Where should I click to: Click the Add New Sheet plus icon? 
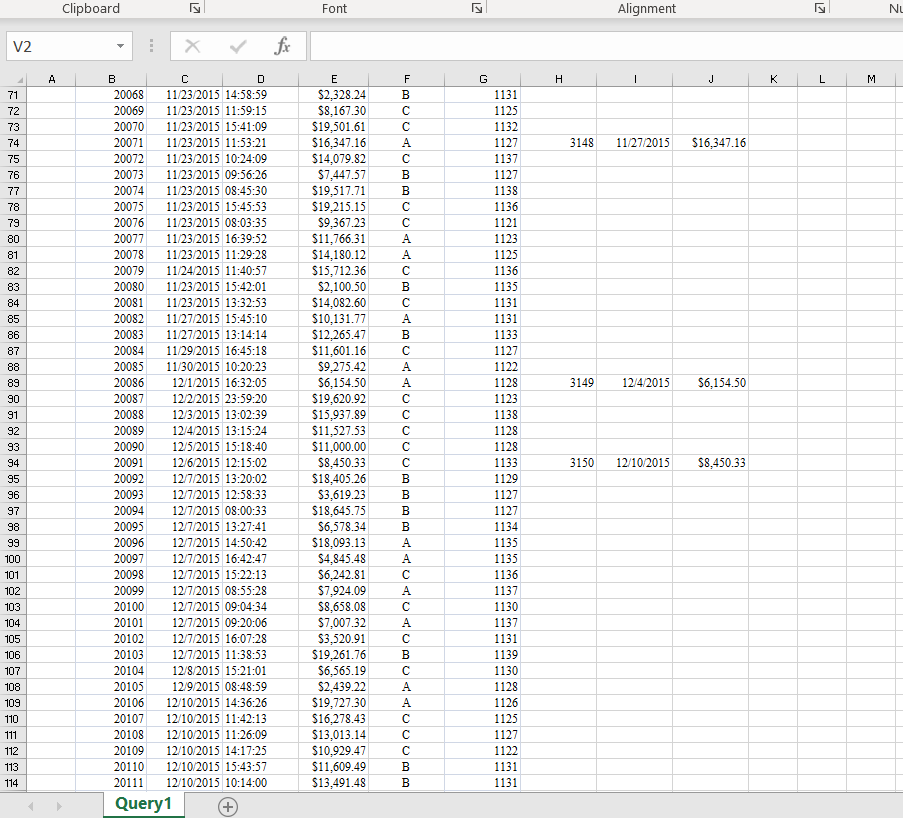(227, 806)
